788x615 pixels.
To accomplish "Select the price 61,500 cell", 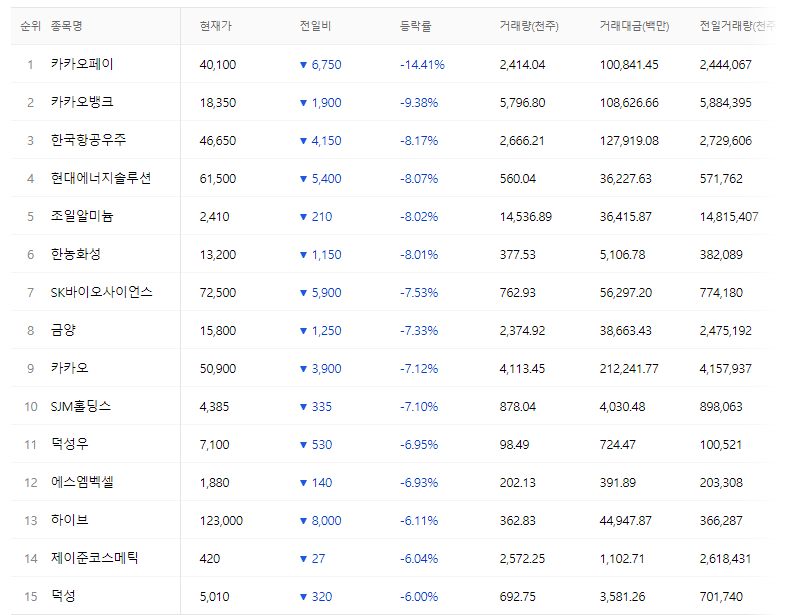I will point(218,178).
